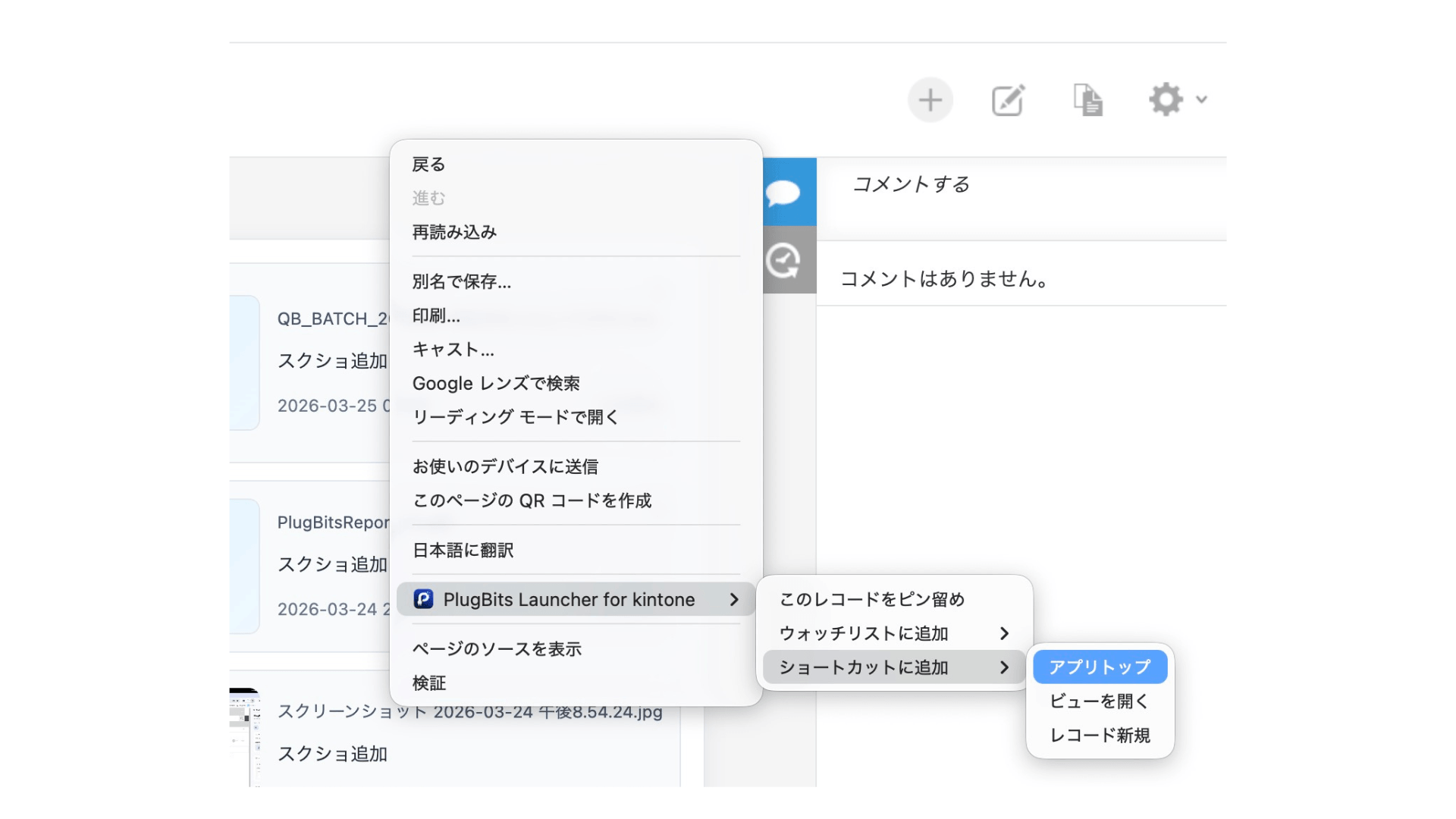Screen dimensions: 1456x819
Task: Click the 2026-03-24 date under PlugBitsRepor
Action: (x=333, y=609)
